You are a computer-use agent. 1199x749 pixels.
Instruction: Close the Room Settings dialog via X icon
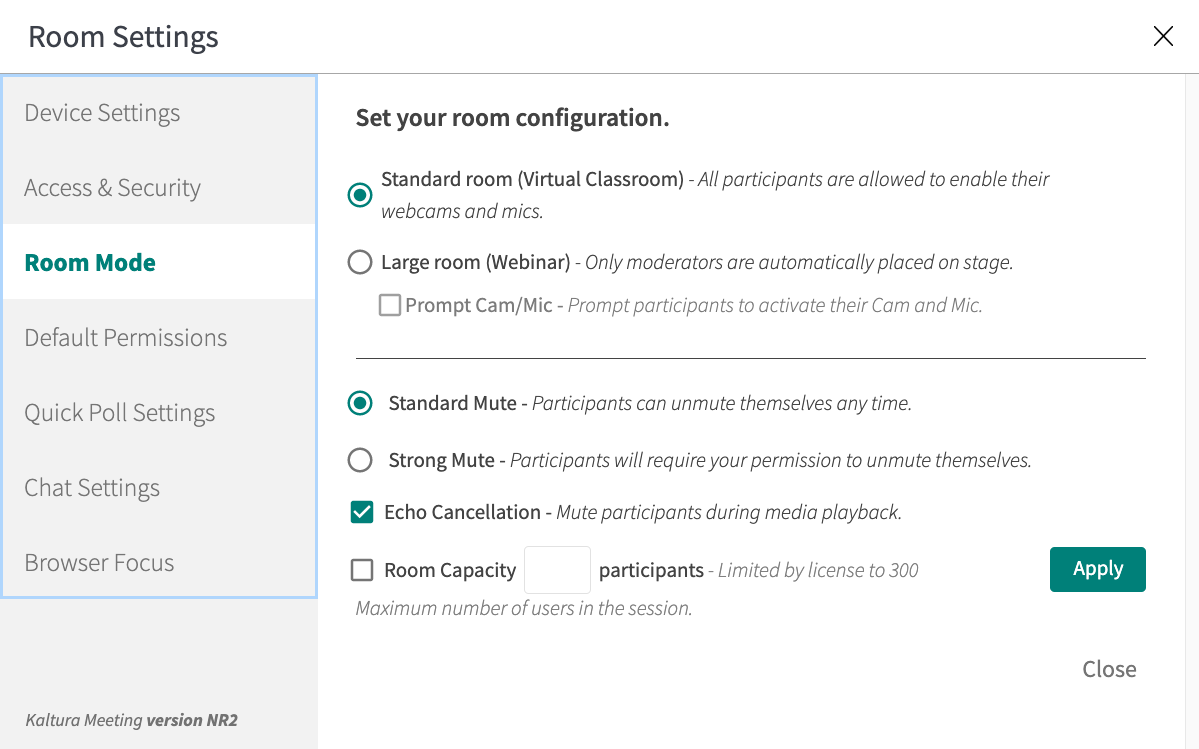[1163, 37]
